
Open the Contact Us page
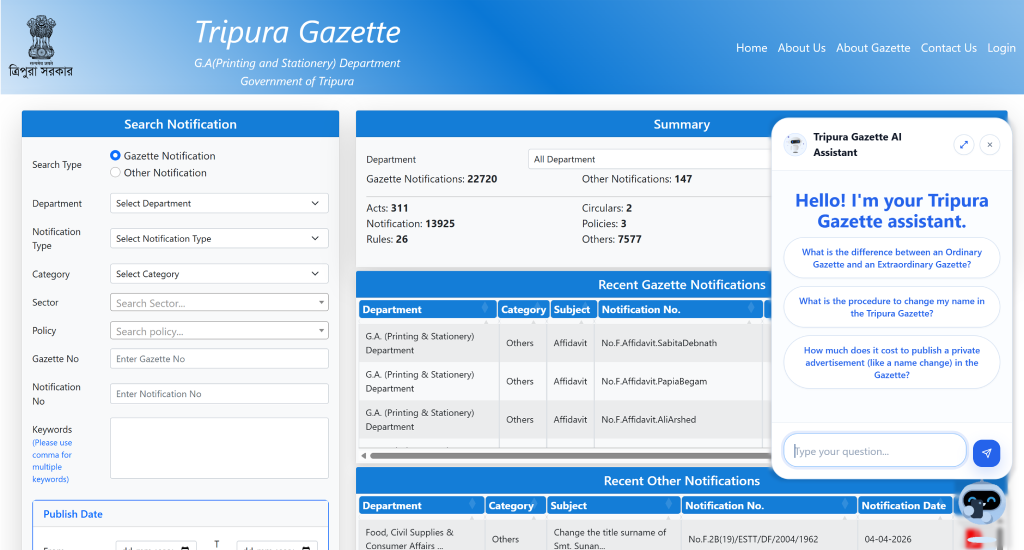948,48
